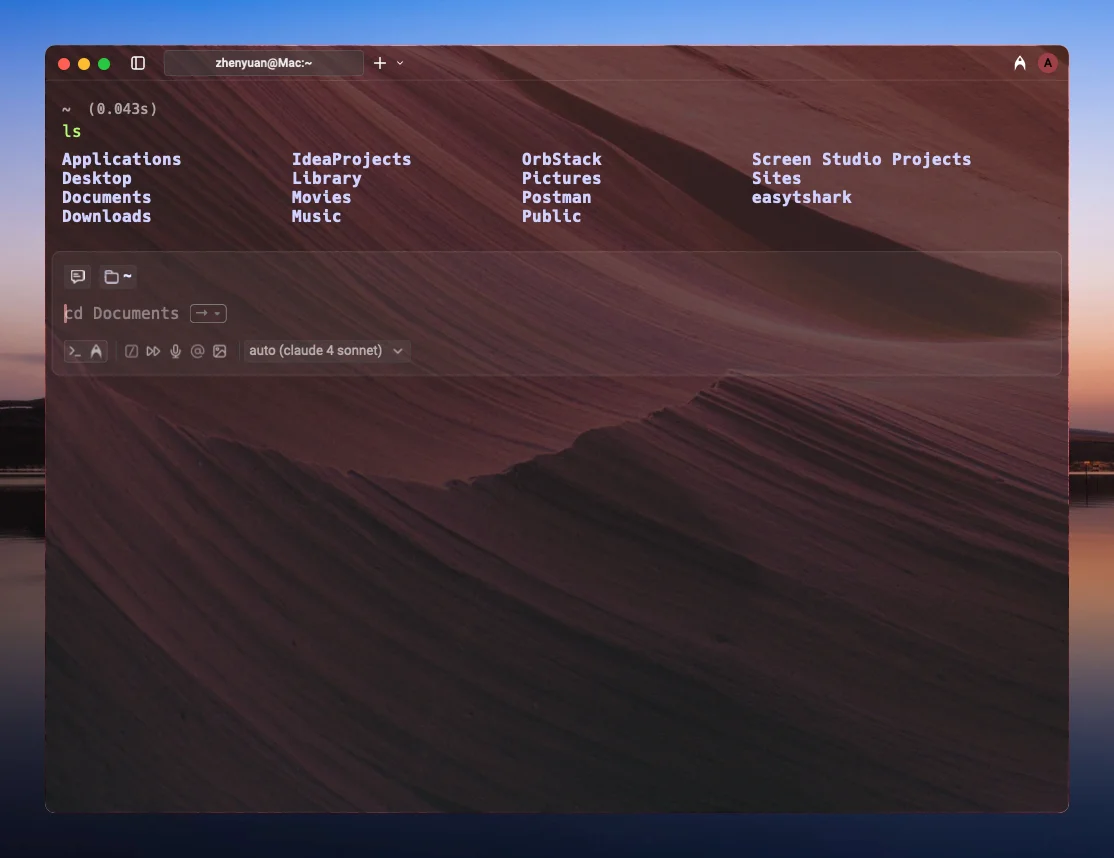The height and width of the screenshot is (858, 1114).
Task: Attach context with the @ icon
Action: 197,351
